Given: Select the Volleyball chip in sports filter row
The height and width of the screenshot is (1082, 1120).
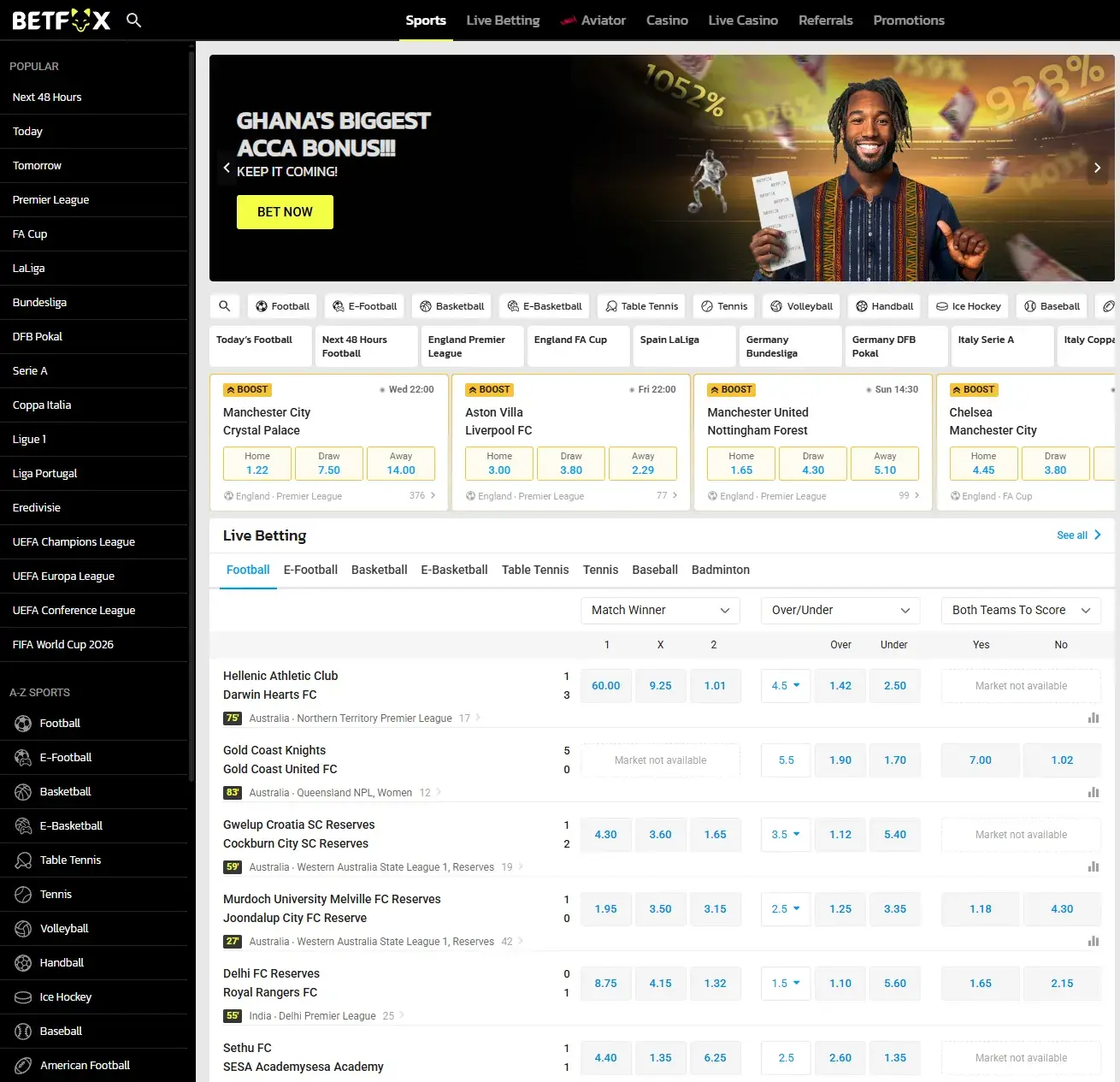Looking at the screenshot, I should 802,306.
